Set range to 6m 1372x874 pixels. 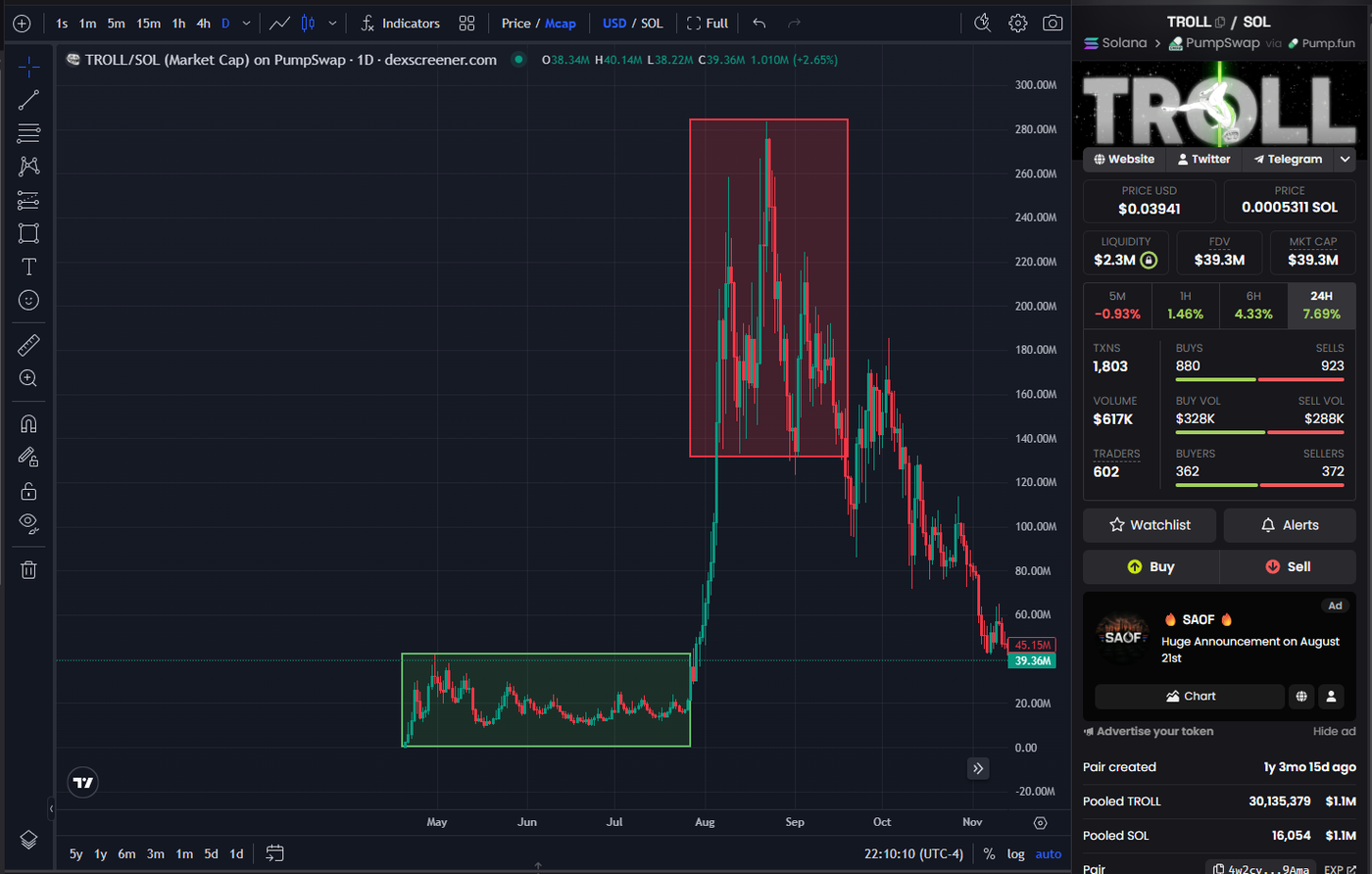click(126, 853)
